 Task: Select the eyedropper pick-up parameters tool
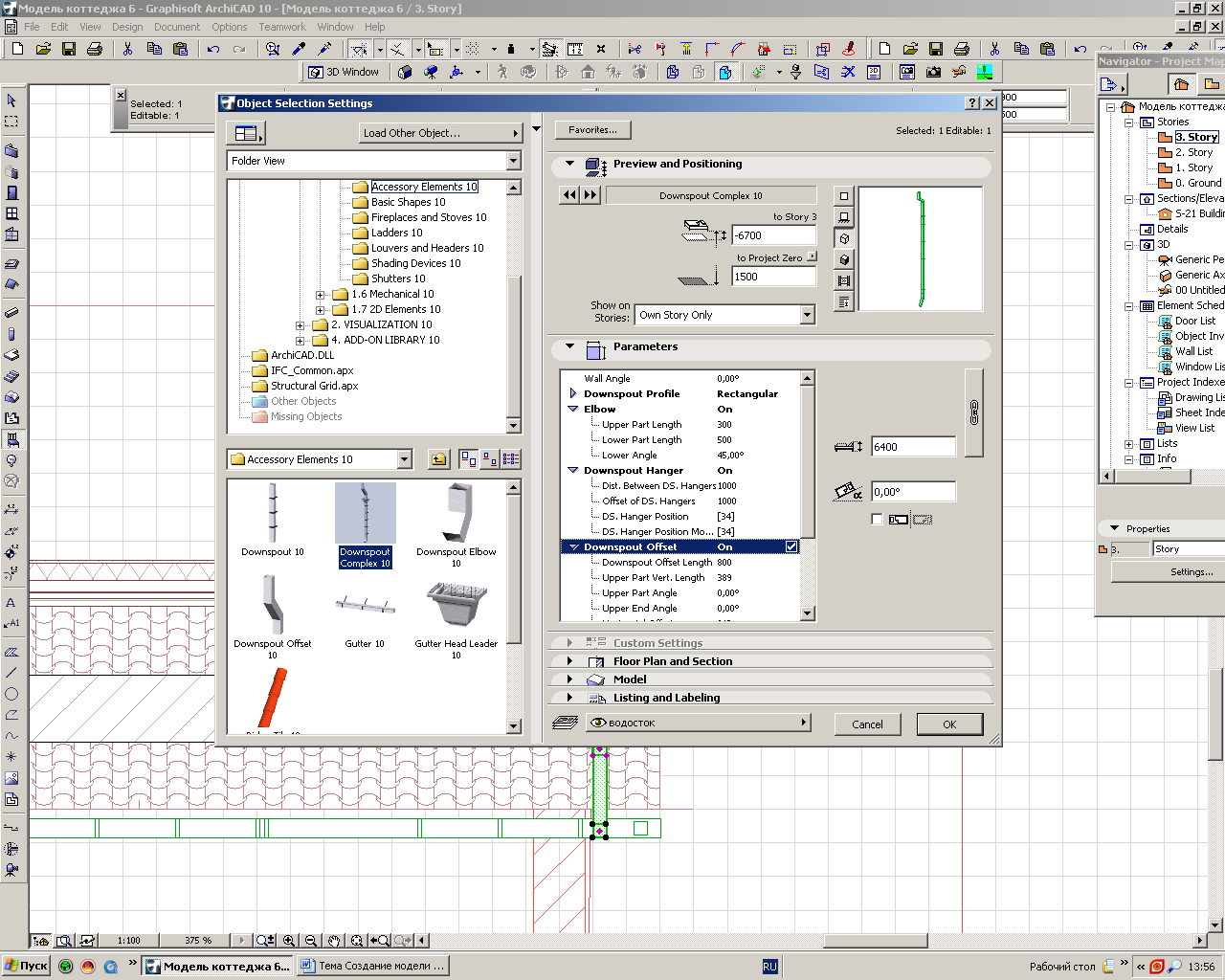click(299, 49)
